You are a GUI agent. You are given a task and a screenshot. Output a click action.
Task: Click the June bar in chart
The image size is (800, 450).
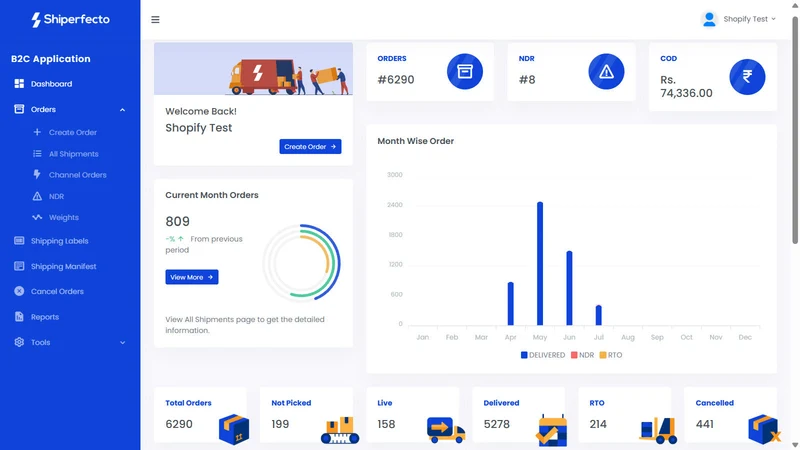(569, 288)
